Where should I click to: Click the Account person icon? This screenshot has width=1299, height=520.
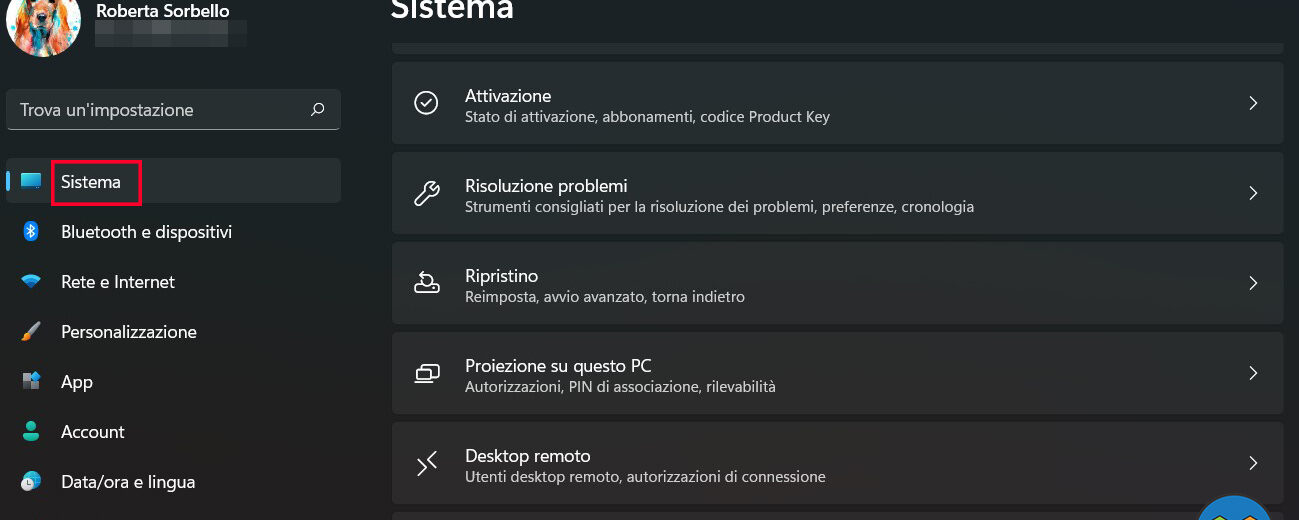click(x=31, y=432)
